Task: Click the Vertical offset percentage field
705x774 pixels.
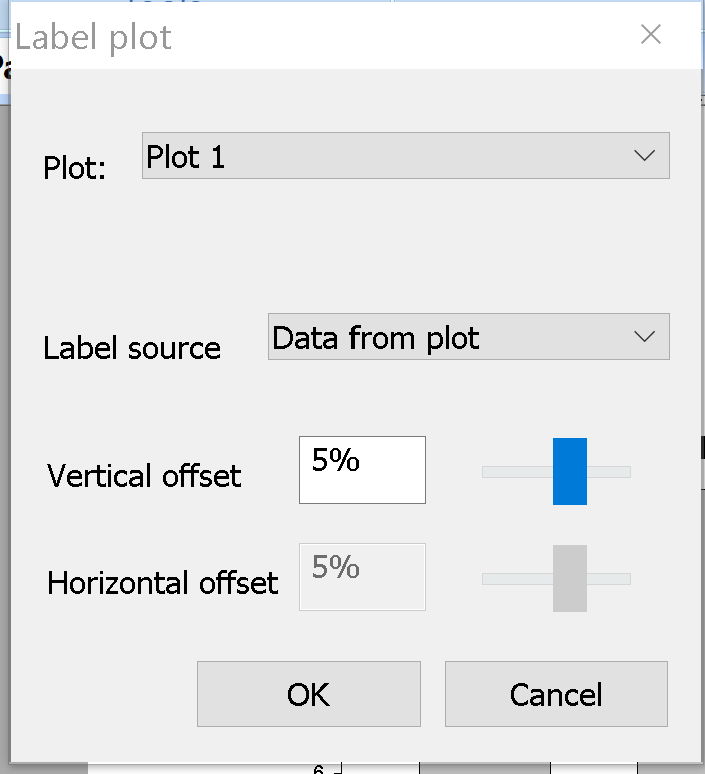Action: point(362,470)
